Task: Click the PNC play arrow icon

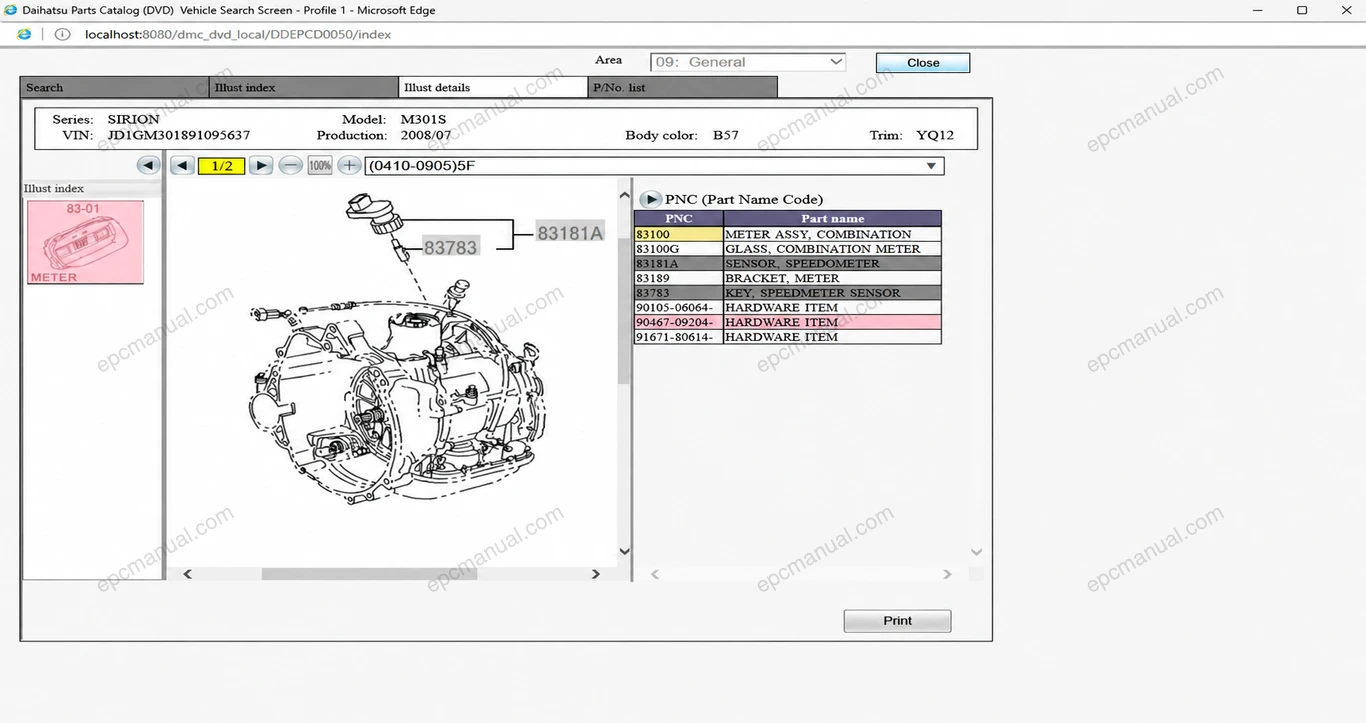Action: click(x=650, y=199)
